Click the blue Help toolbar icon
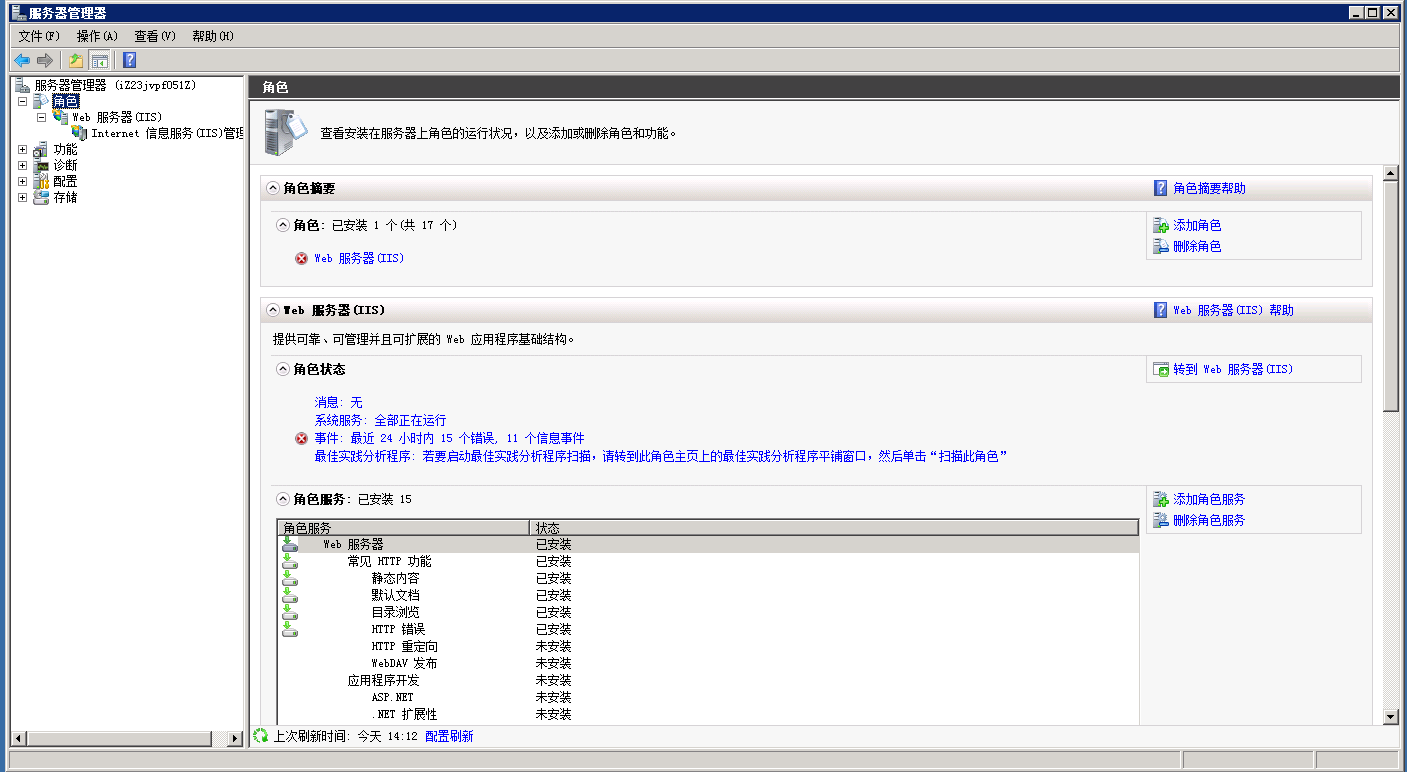Viewport: 1407px width, 772px height. point(129,60)
